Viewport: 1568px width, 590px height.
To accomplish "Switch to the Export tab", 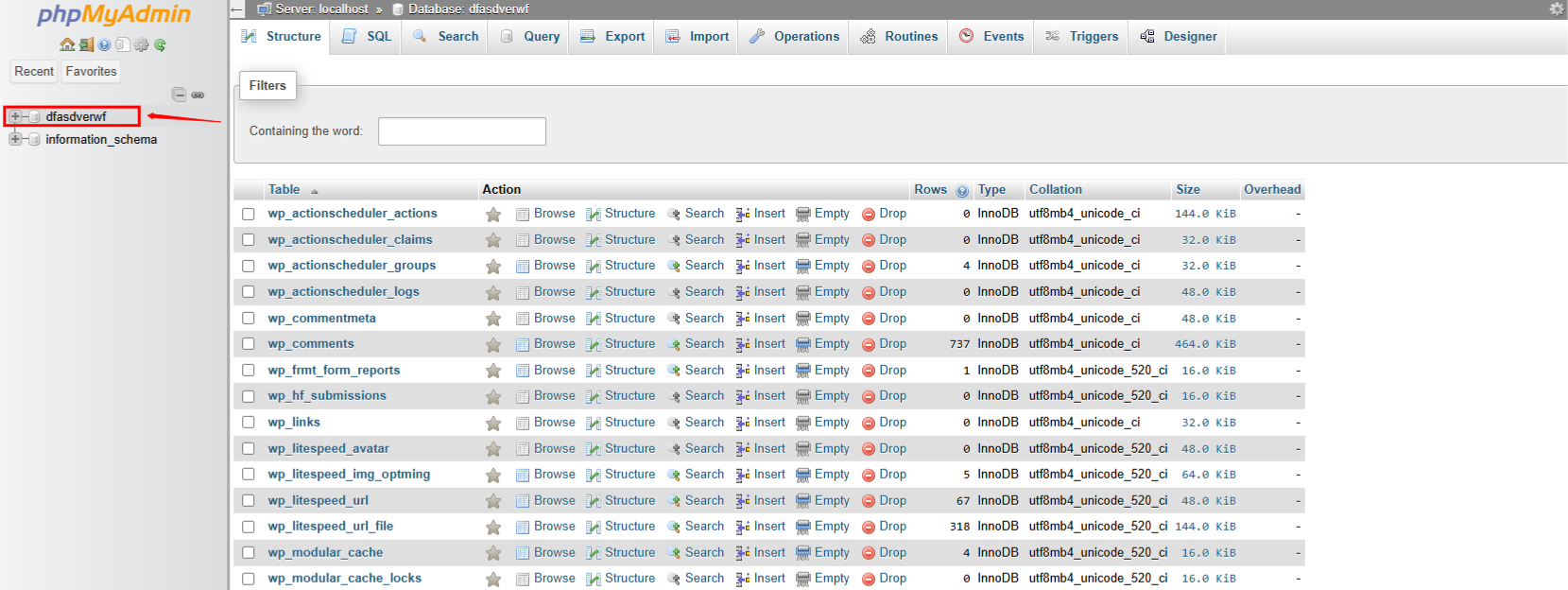I will coord(612,36).
